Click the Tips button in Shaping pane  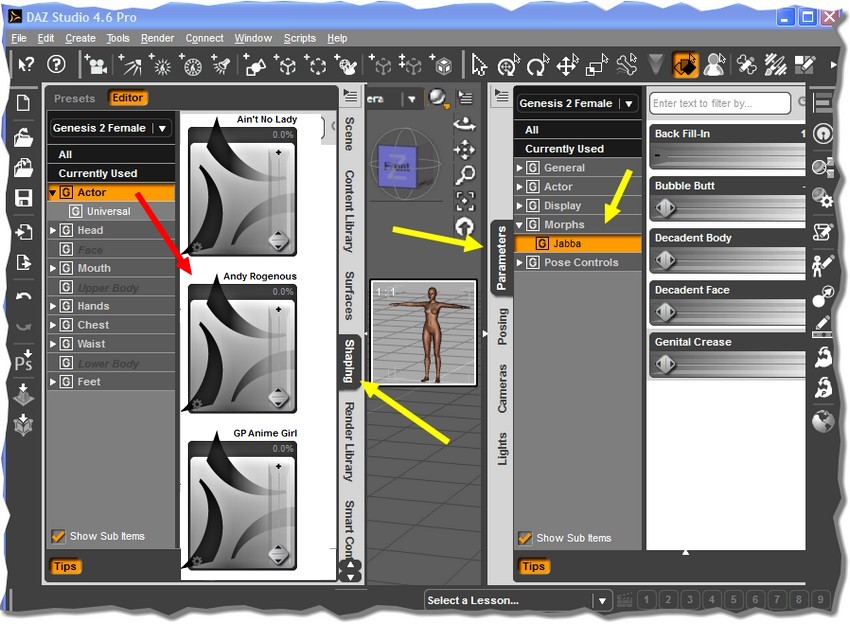(65, 566)
